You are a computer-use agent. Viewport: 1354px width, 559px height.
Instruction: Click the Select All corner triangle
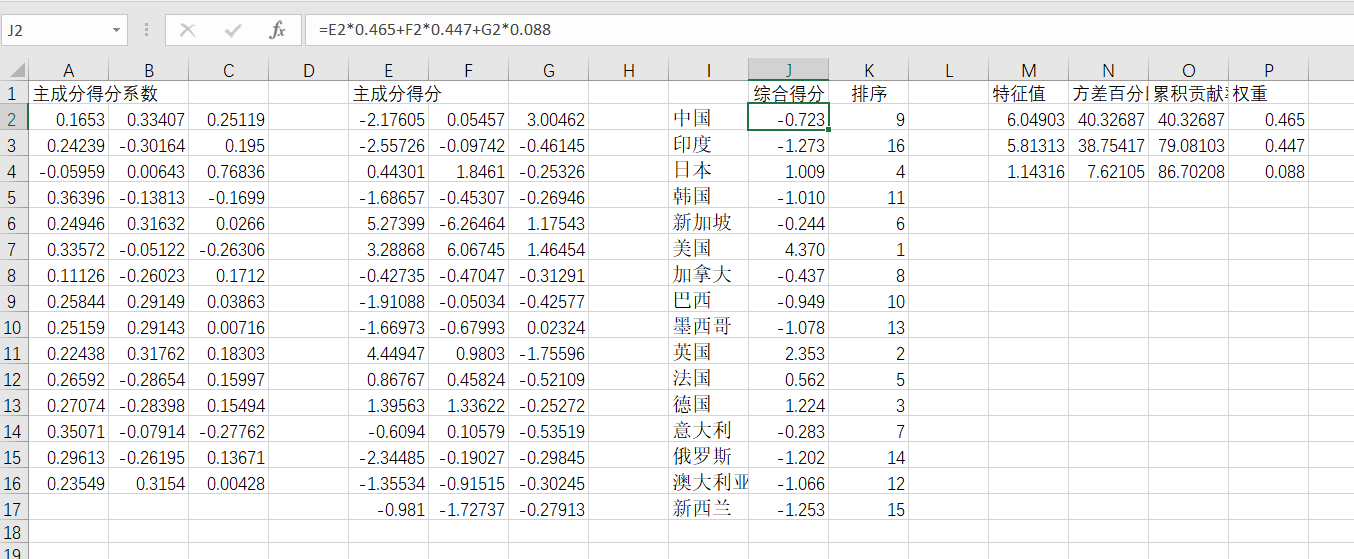click(15, 70)
